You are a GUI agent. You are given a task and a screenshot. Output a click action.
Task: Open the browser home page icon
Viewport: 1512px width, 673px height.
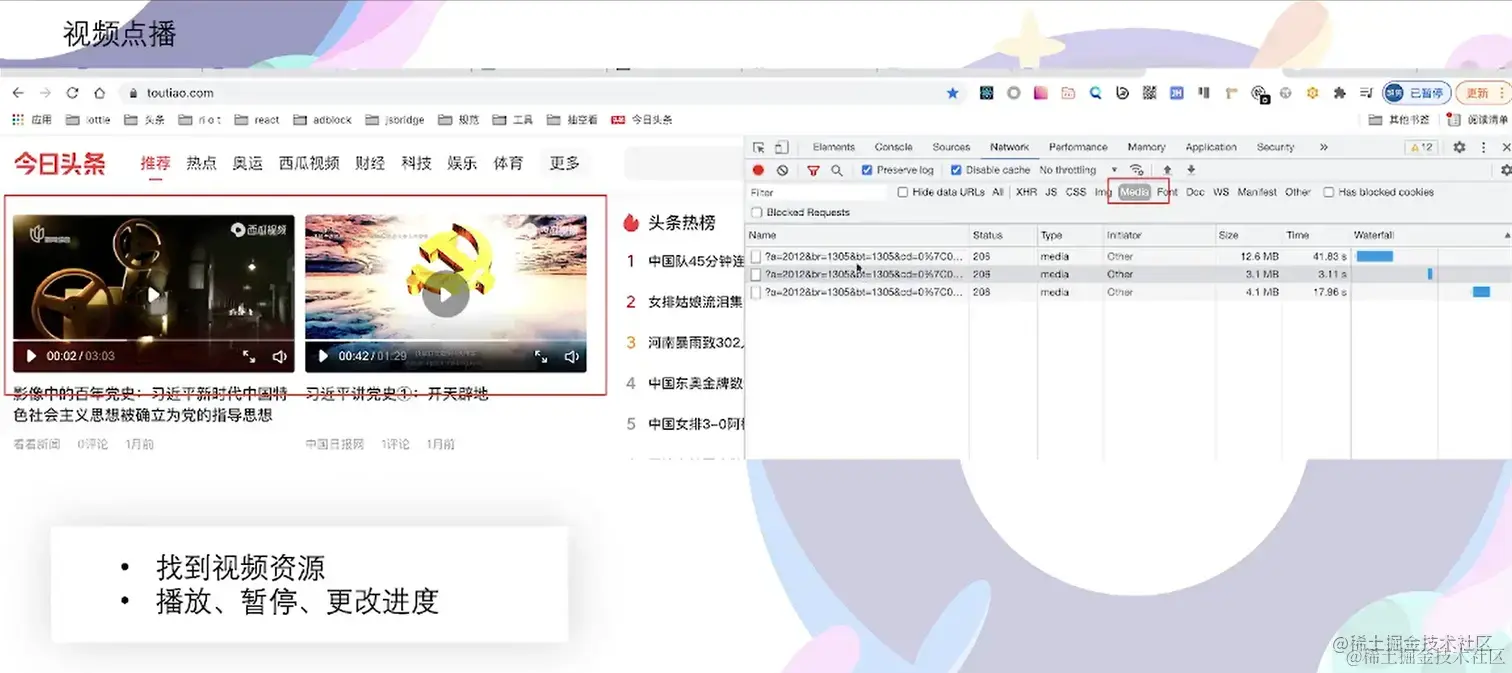point(99,93)
